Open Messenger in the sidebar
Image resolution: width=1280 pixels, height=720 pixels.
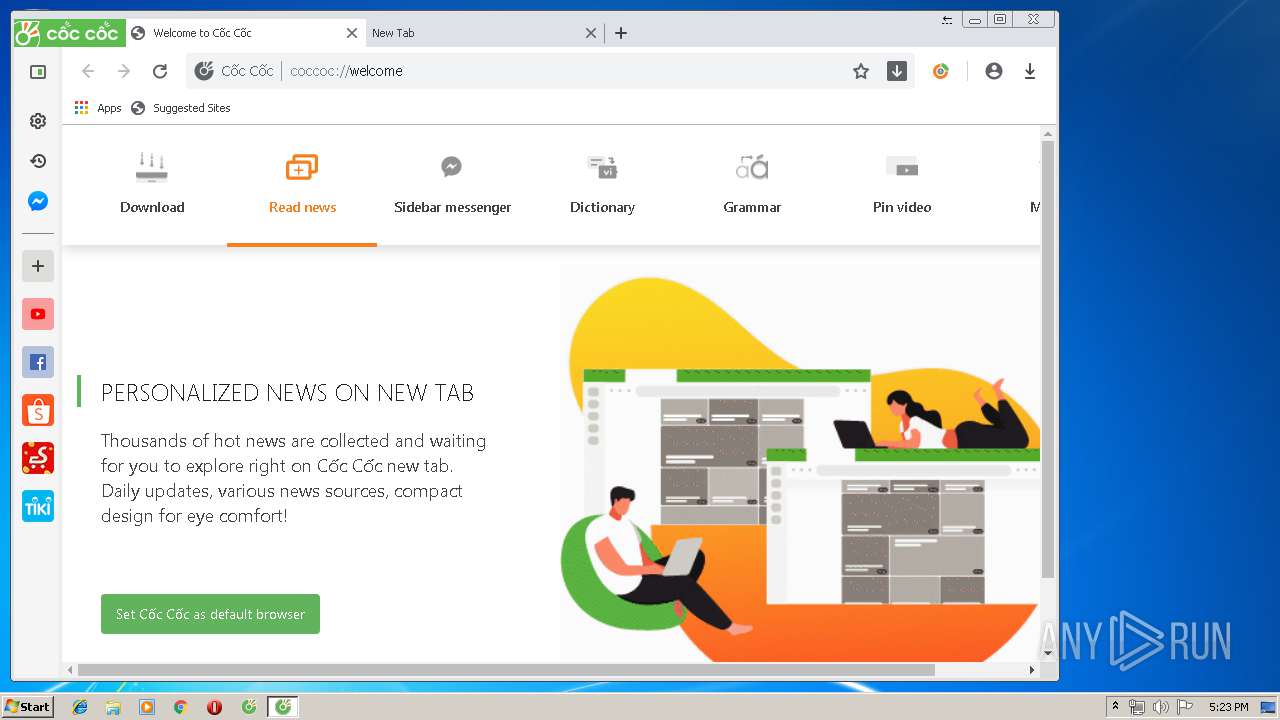click(38, 201)
